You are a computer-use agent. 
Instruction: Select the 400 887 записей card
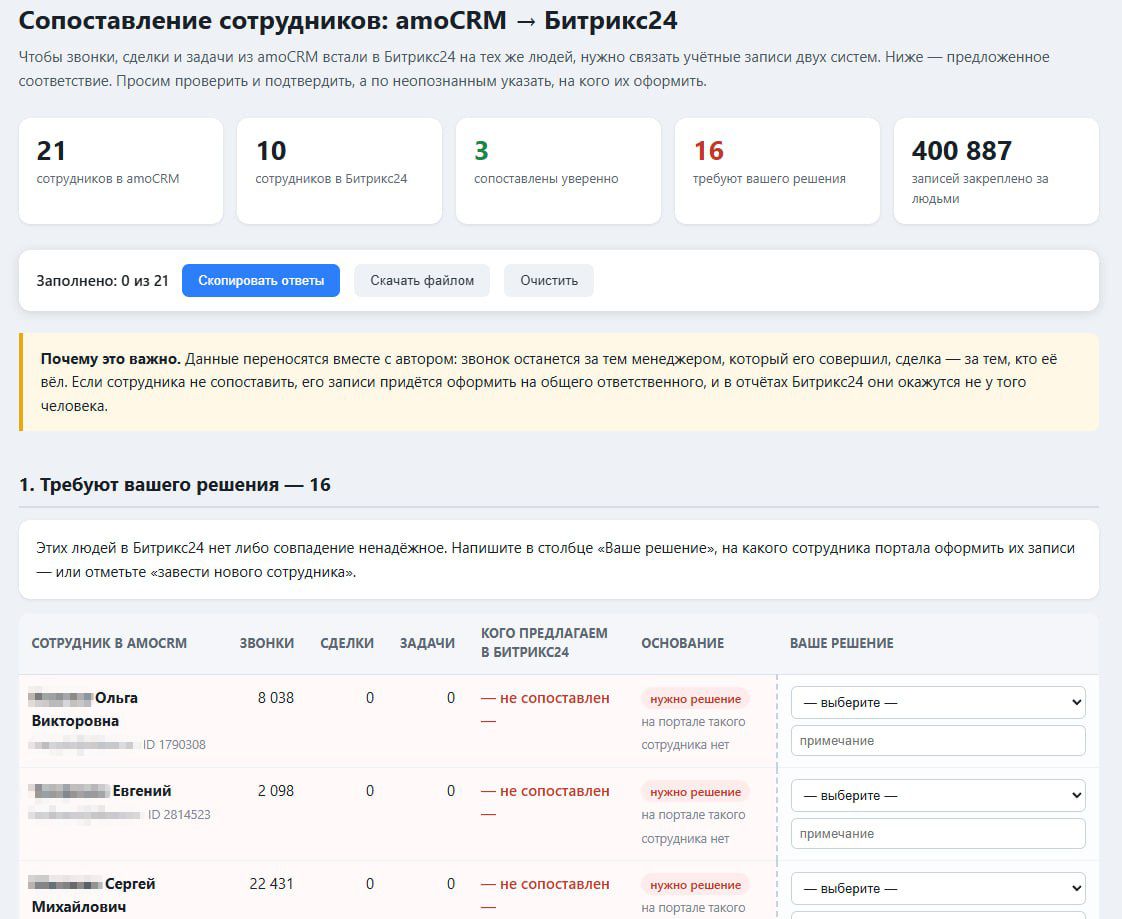[996, 171]
